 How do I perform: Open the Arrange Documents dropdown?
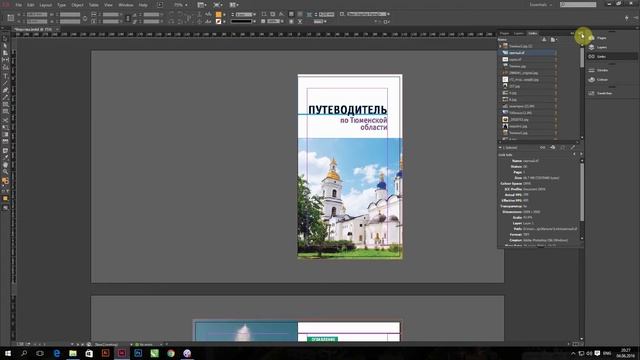tap(233, 5)
